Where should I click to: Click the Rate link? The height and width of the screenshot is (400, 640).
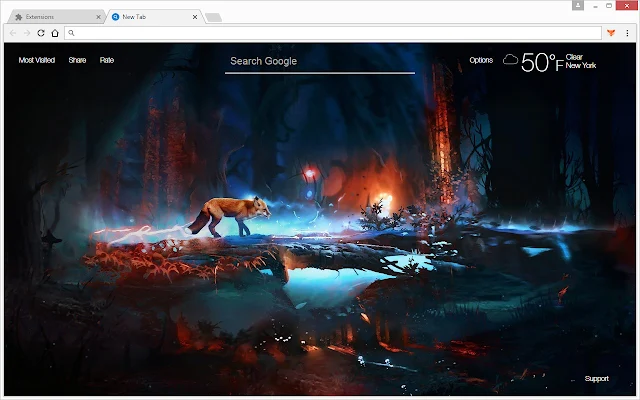click(x=107, y=60)
